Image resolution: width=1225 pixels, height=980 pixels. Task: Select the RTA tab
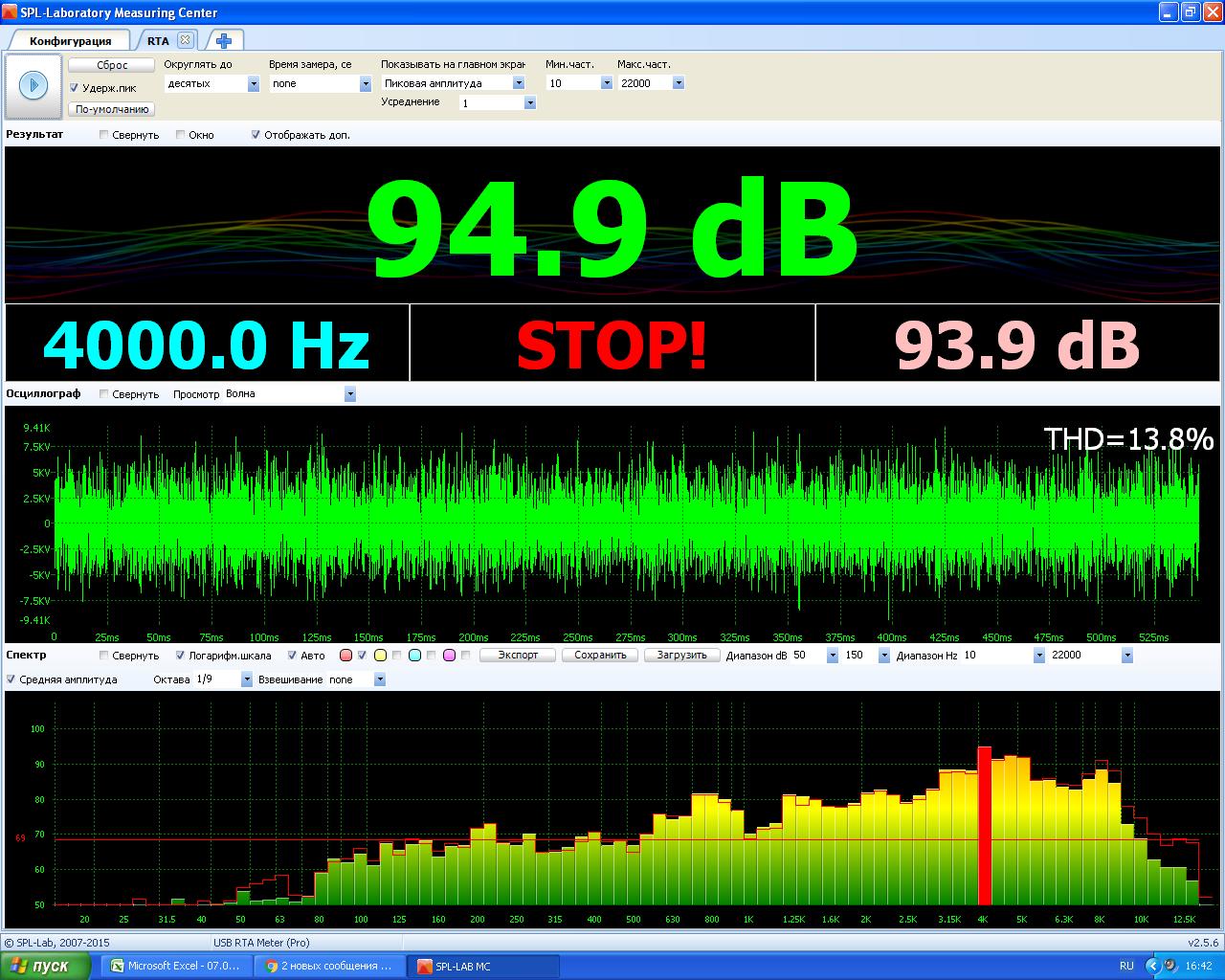point(158,41)
